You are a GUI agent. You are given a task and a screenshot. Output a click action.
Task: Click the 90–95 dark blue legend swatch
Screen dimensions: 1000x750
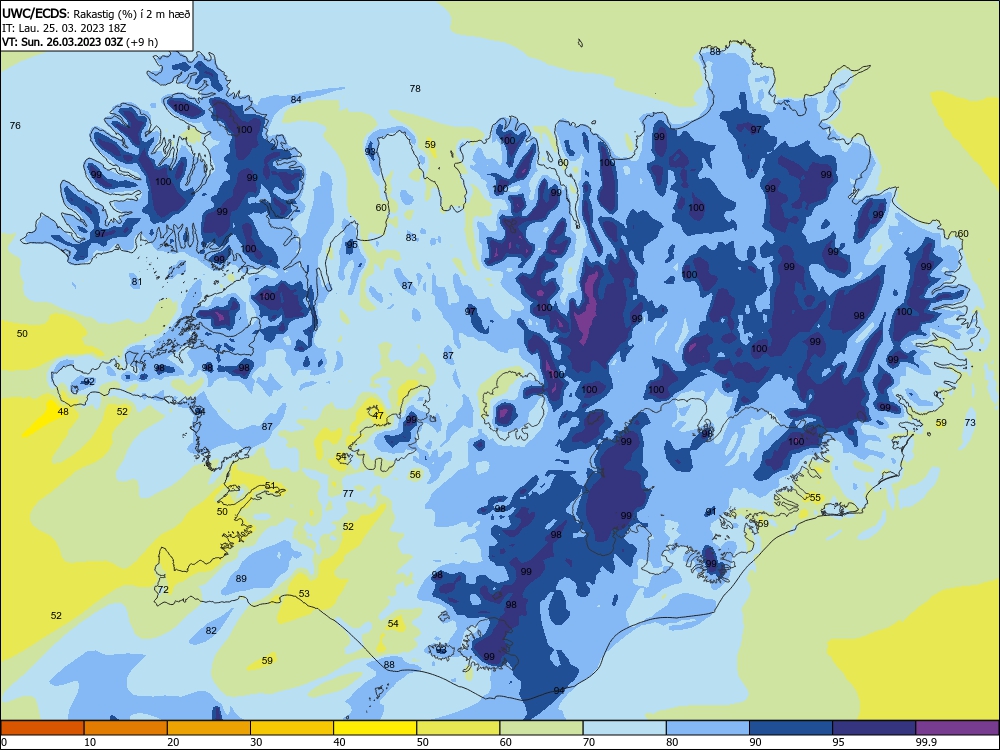click(x=791, y=728)
